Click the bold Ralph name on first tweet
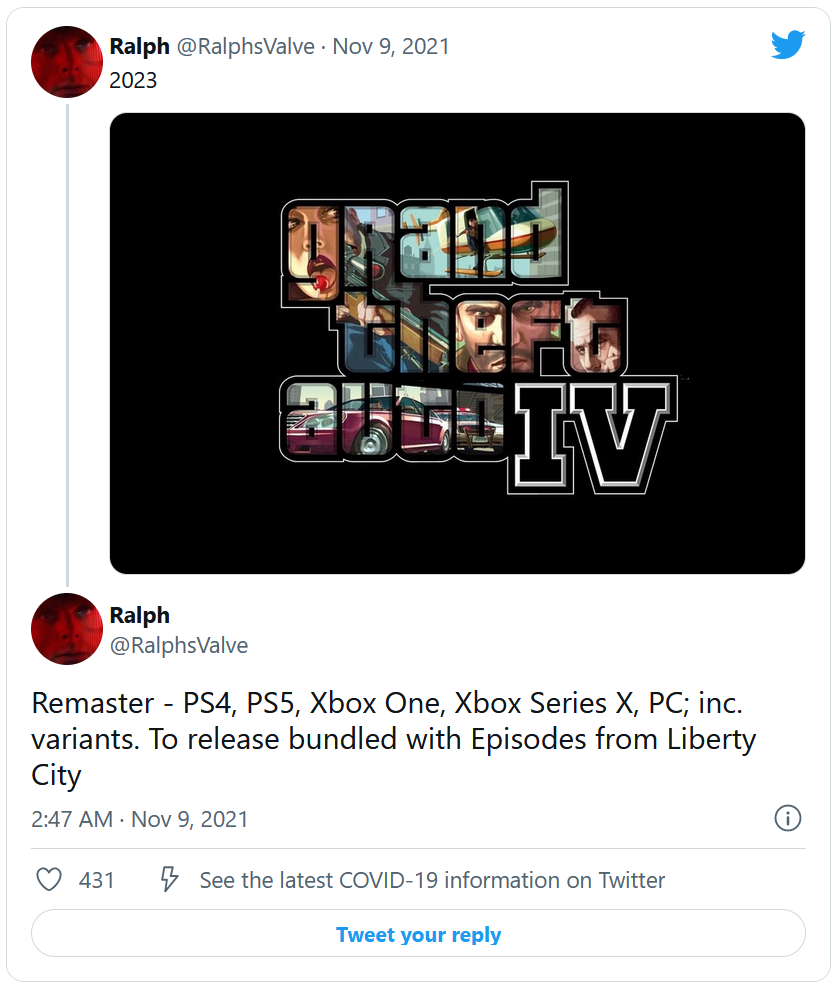The width and height of the screenshot is (838, 989). point(139,46)
